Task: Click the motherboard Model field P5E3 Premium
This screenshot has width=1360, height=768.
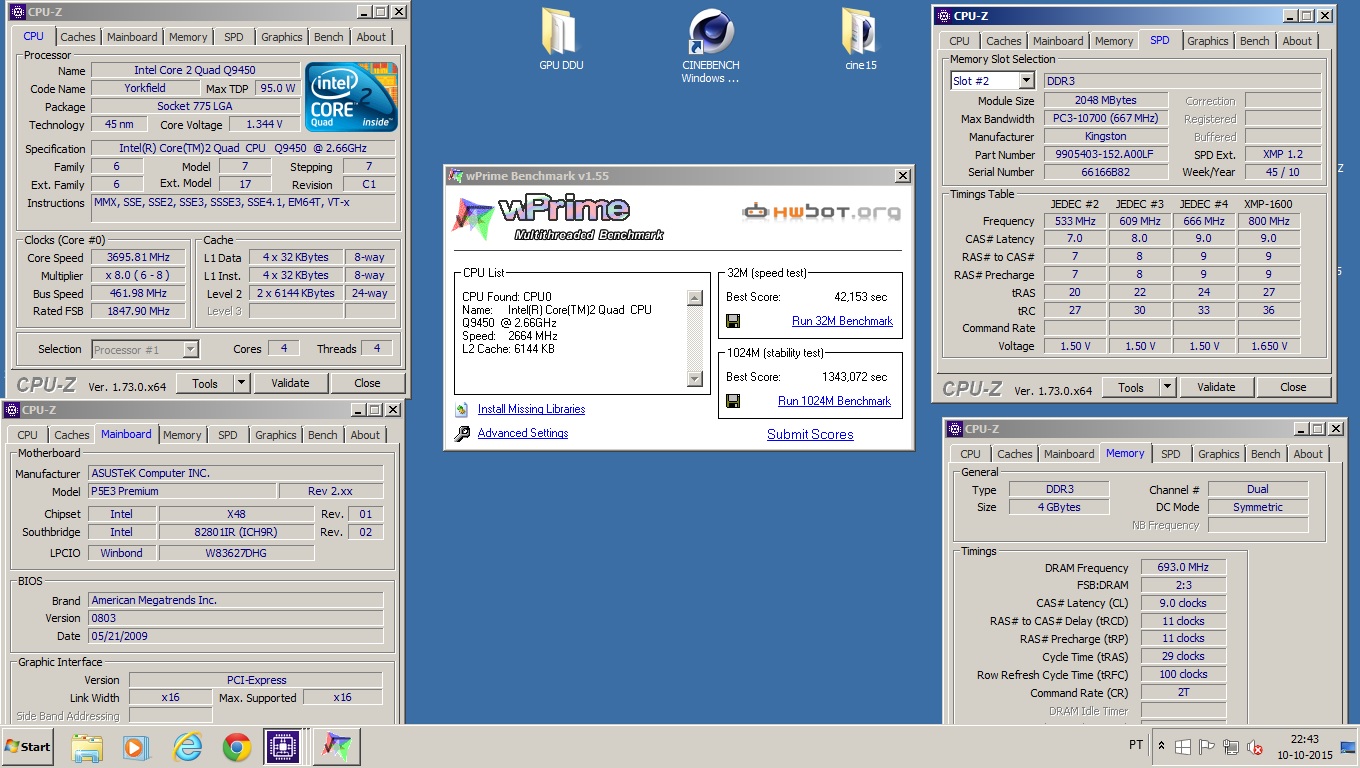Action: (182, 491)
